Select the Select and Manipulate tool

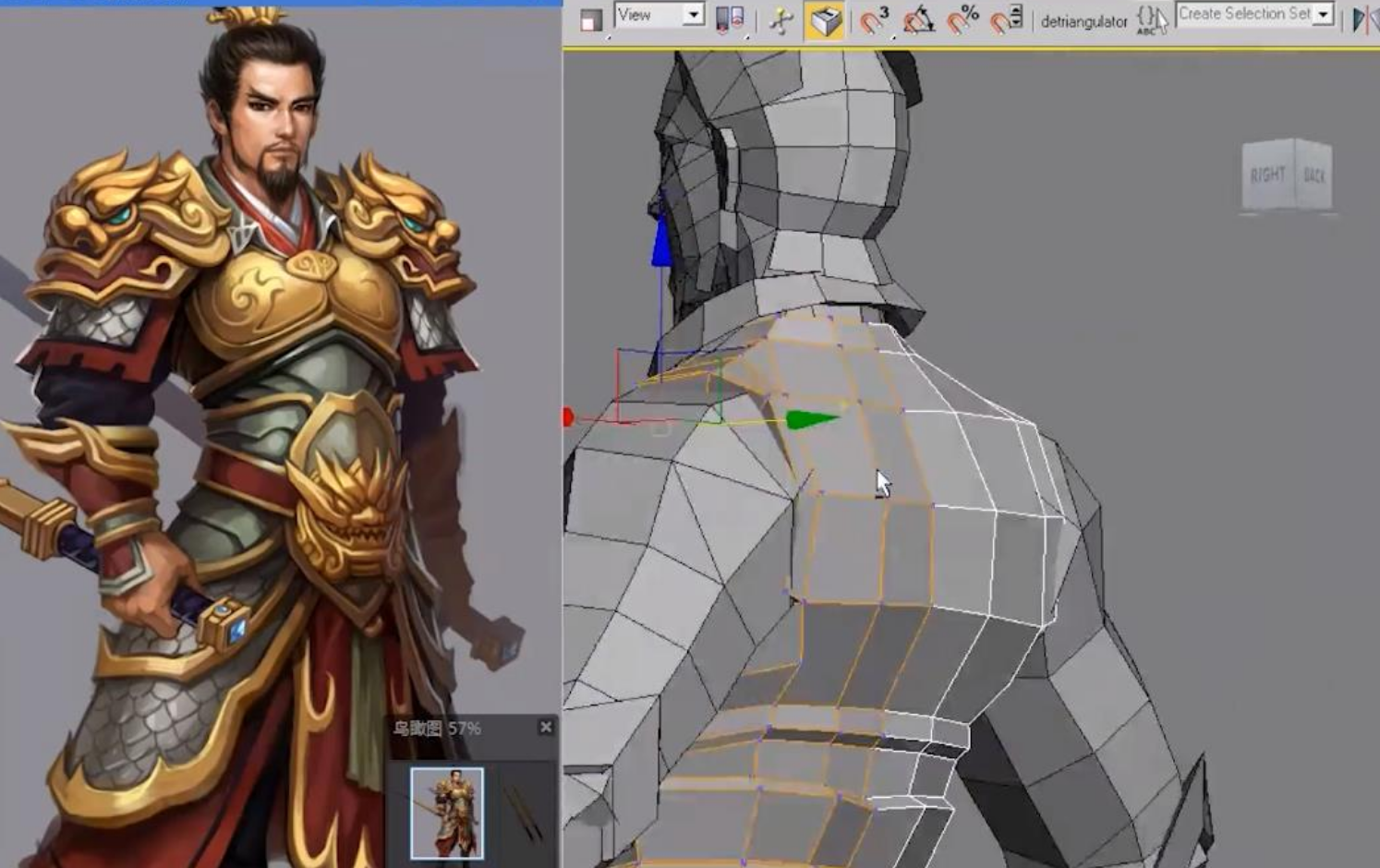pos(781,19)
